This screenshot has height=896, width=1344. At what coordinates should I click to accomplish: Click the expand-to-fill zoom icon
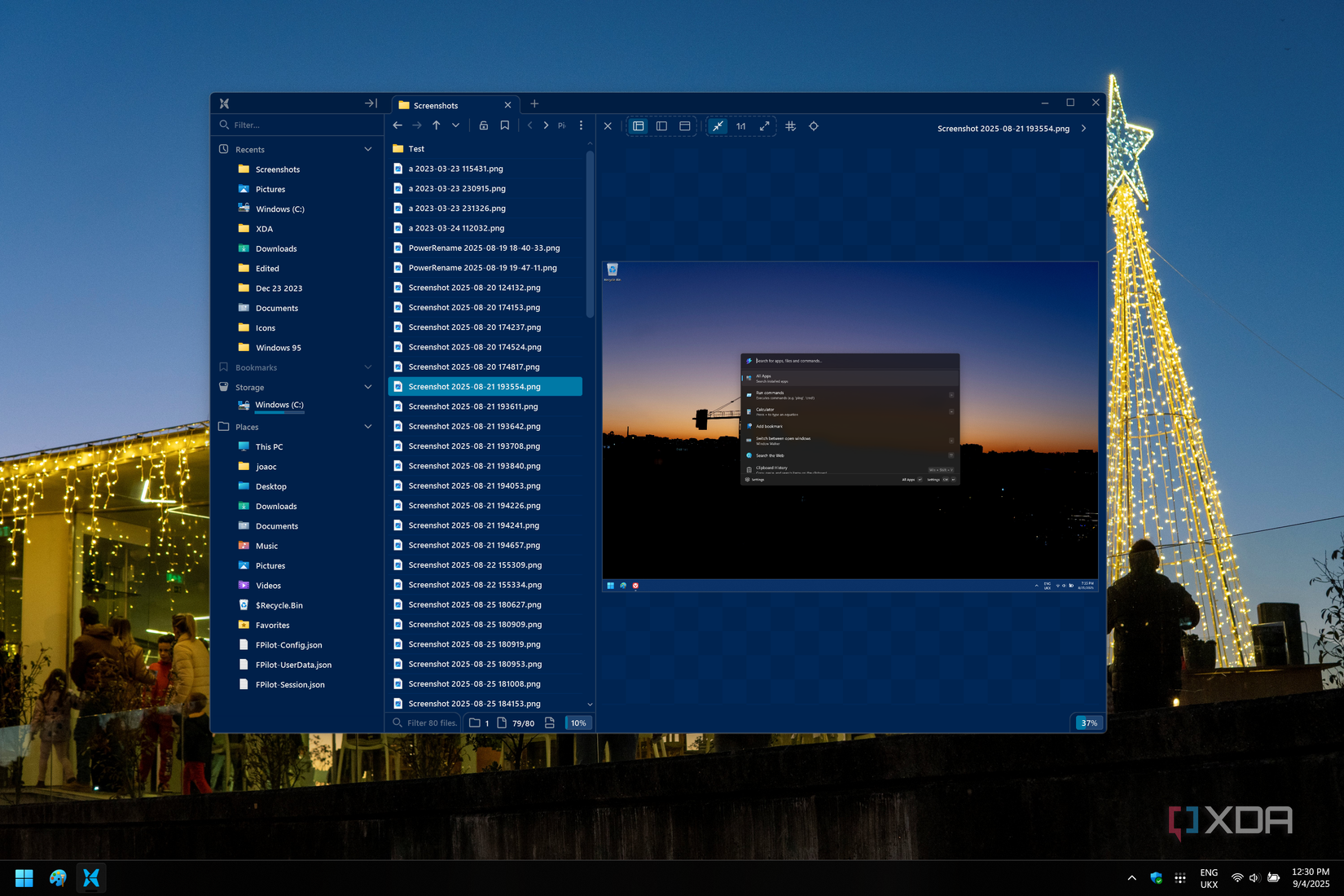[x=764, y=126]
